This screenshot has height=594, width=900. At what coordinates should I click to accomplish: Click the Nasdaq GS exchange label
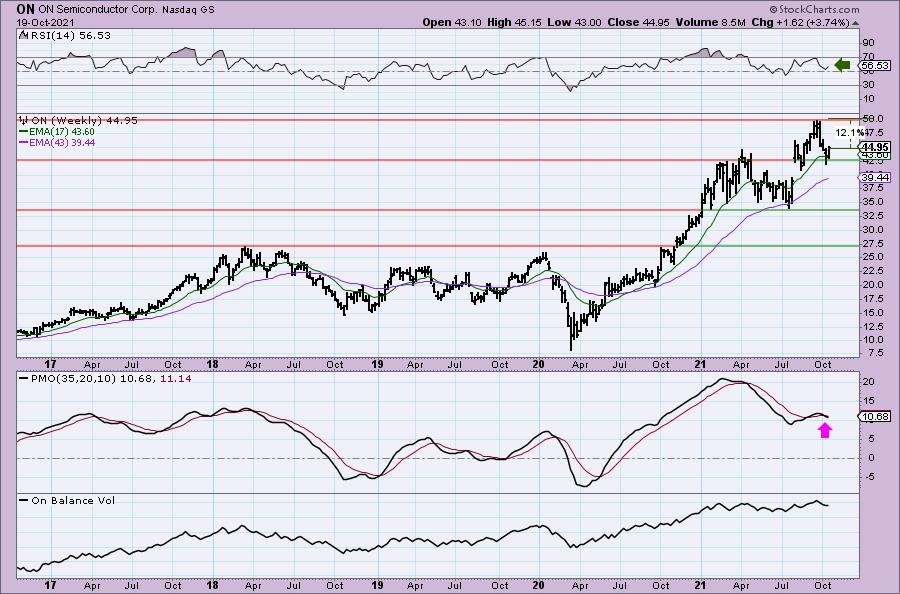(x=188, y=9)
